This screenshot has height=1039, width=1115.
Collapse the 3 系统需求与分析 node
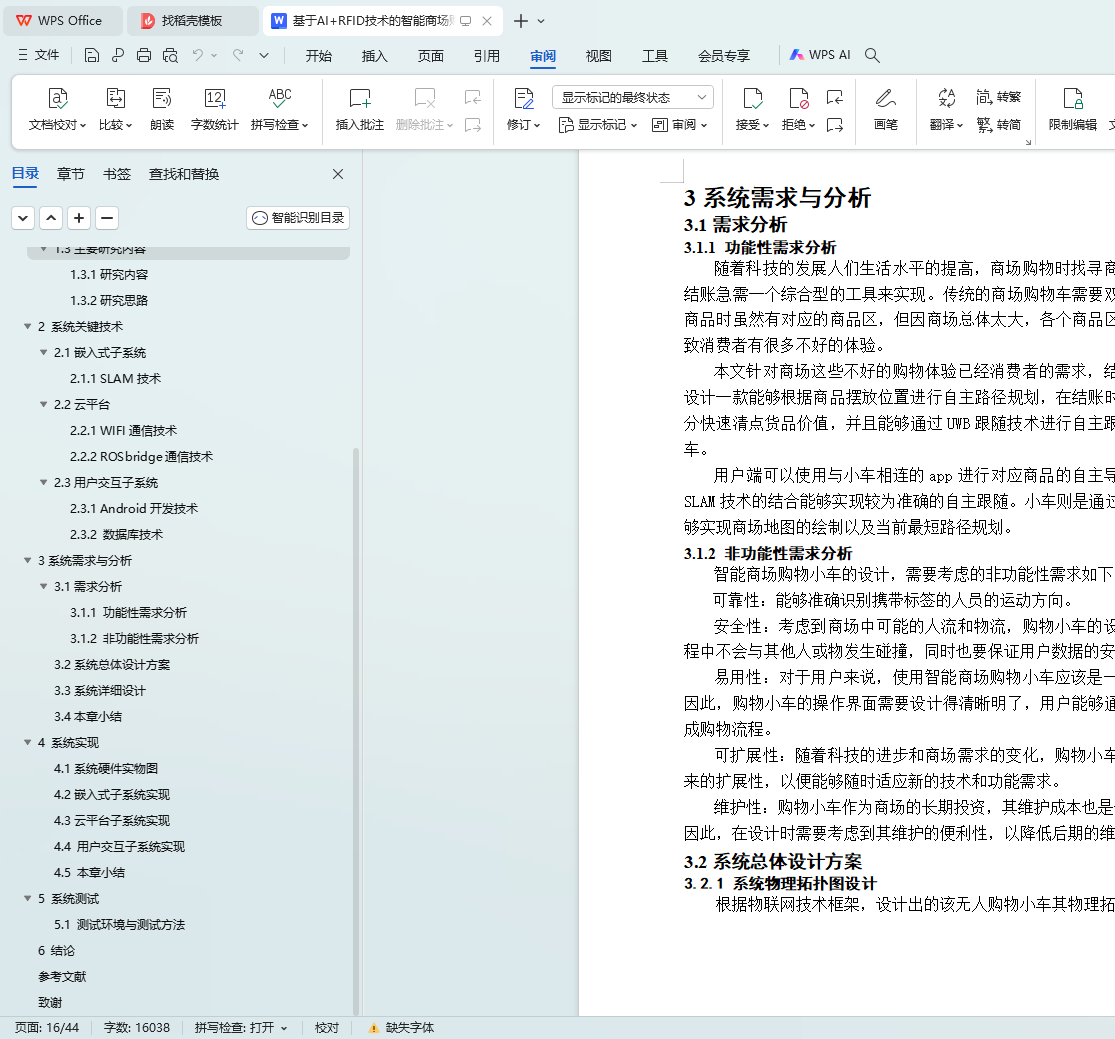click(x=28, y=560)
